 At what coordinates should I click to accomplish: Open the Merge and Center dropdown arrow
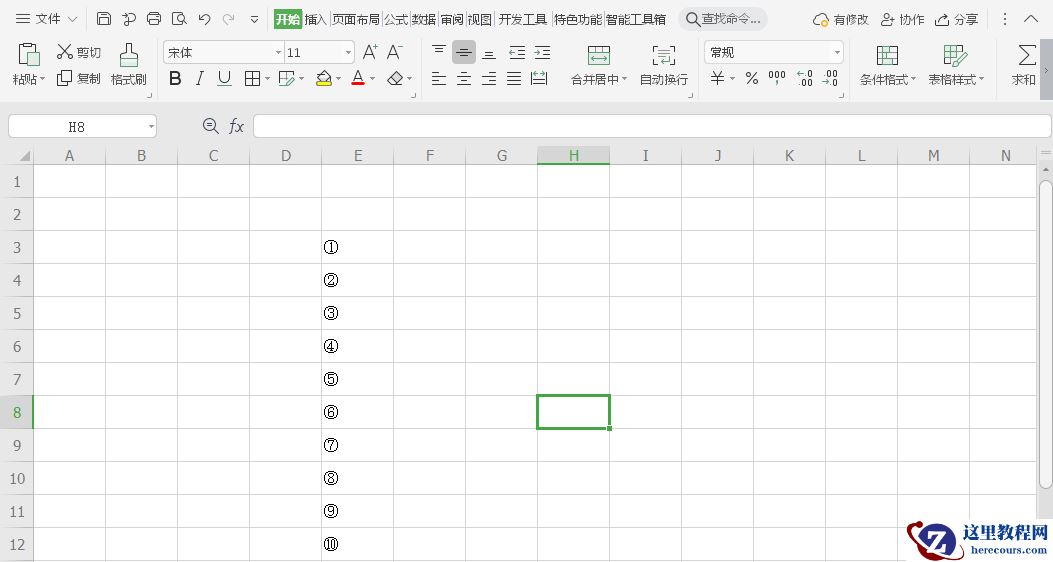[624, 79]
